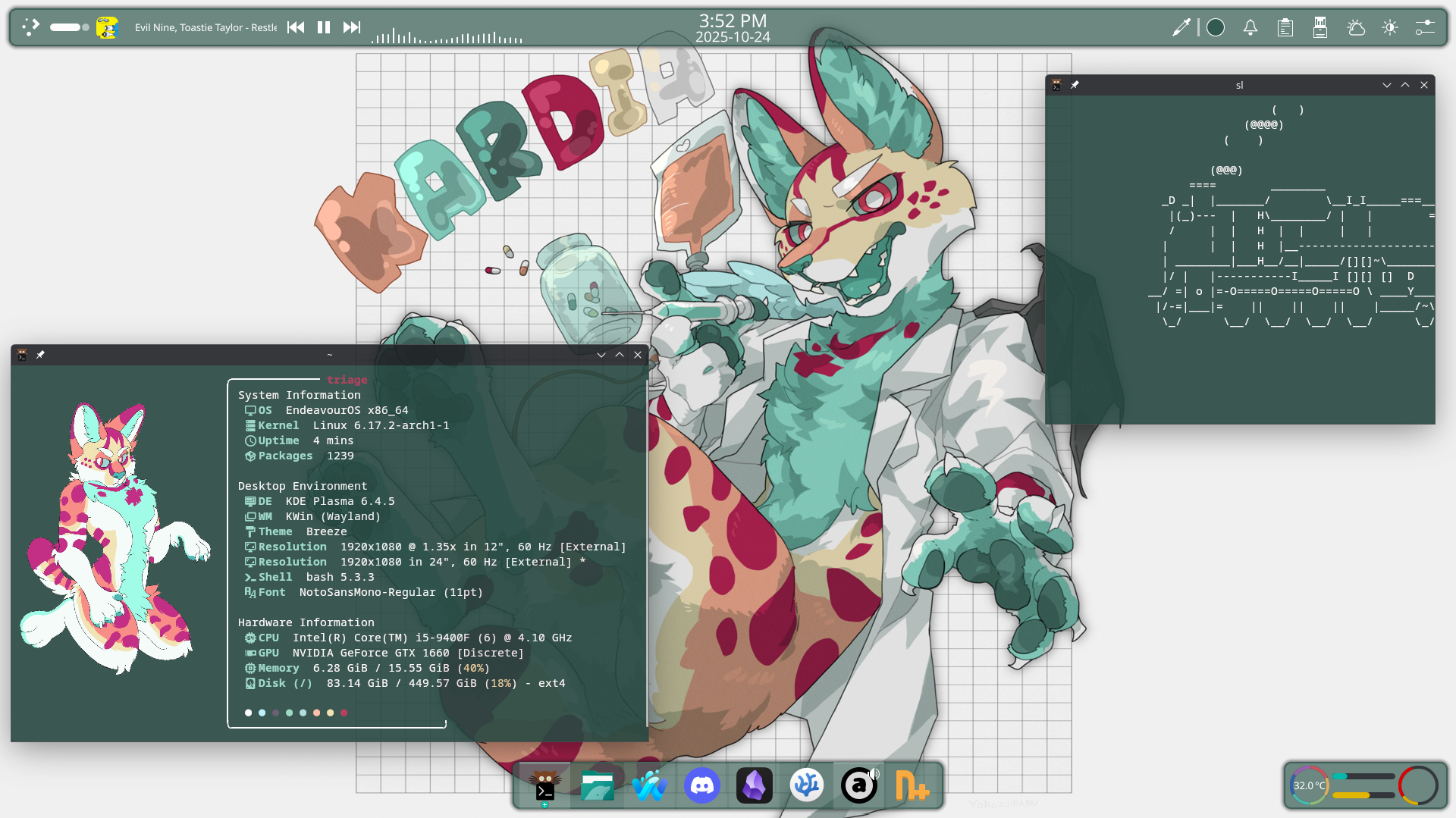Open the weather widget
The image size is (1456, 818).
click(1355, 27)
